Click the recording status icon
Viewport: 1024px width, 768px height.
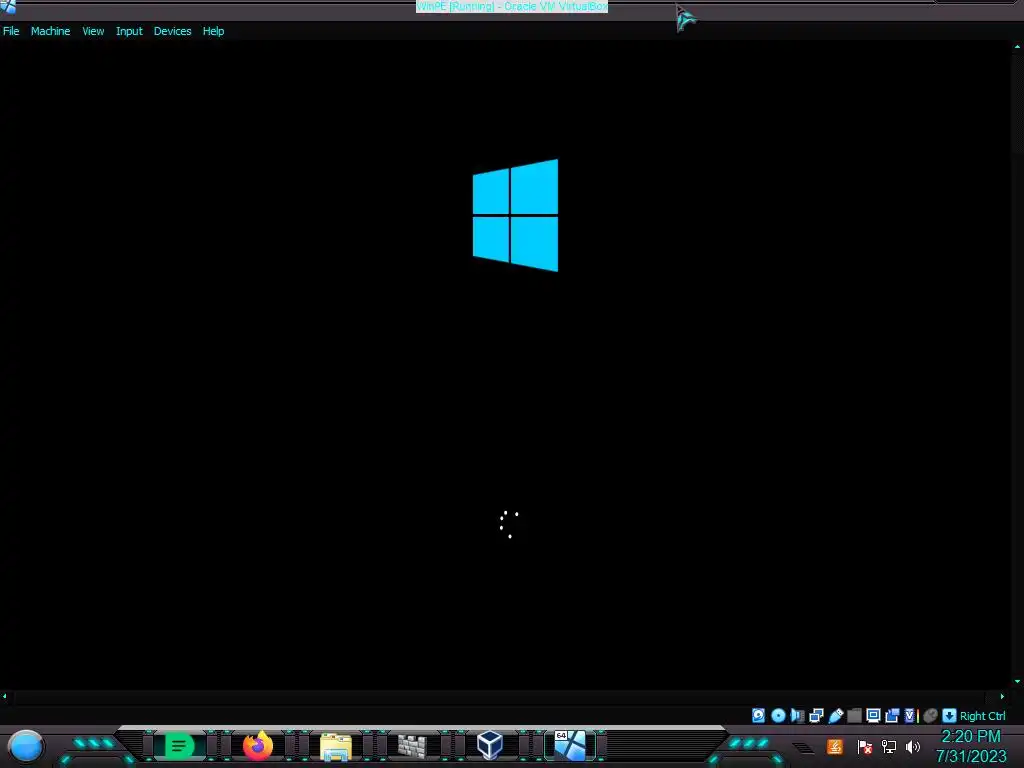click(x=892, y=716)
